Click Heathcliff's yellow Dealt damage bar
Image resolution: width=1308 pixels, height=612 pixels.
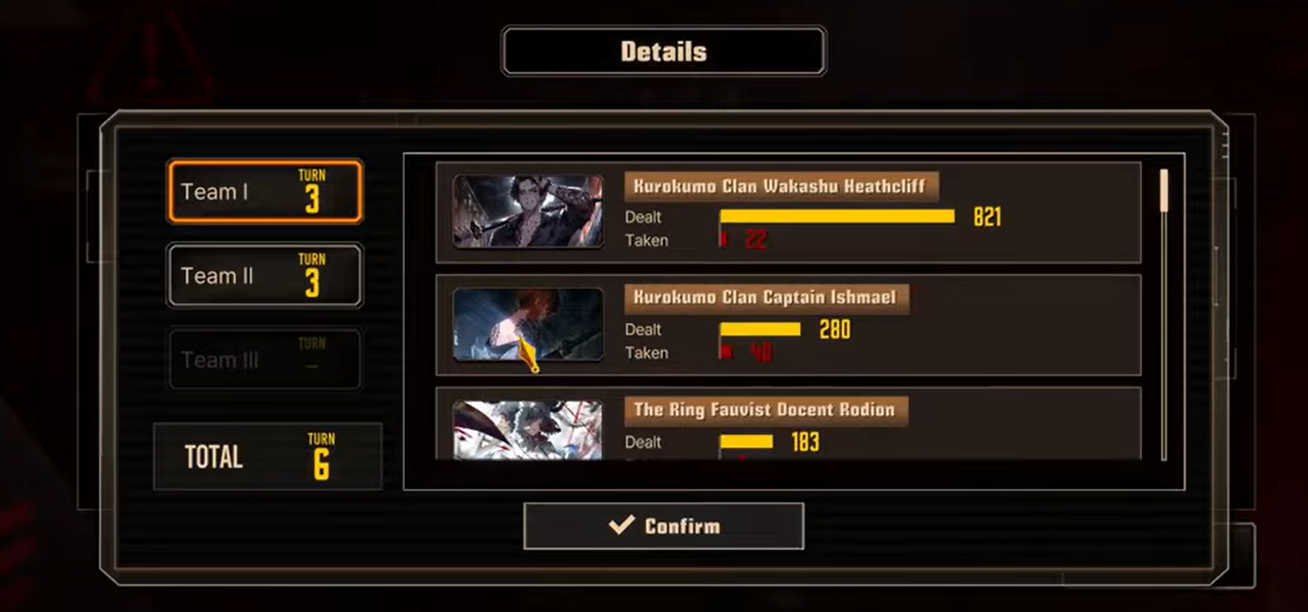click(x=837, y=216)
